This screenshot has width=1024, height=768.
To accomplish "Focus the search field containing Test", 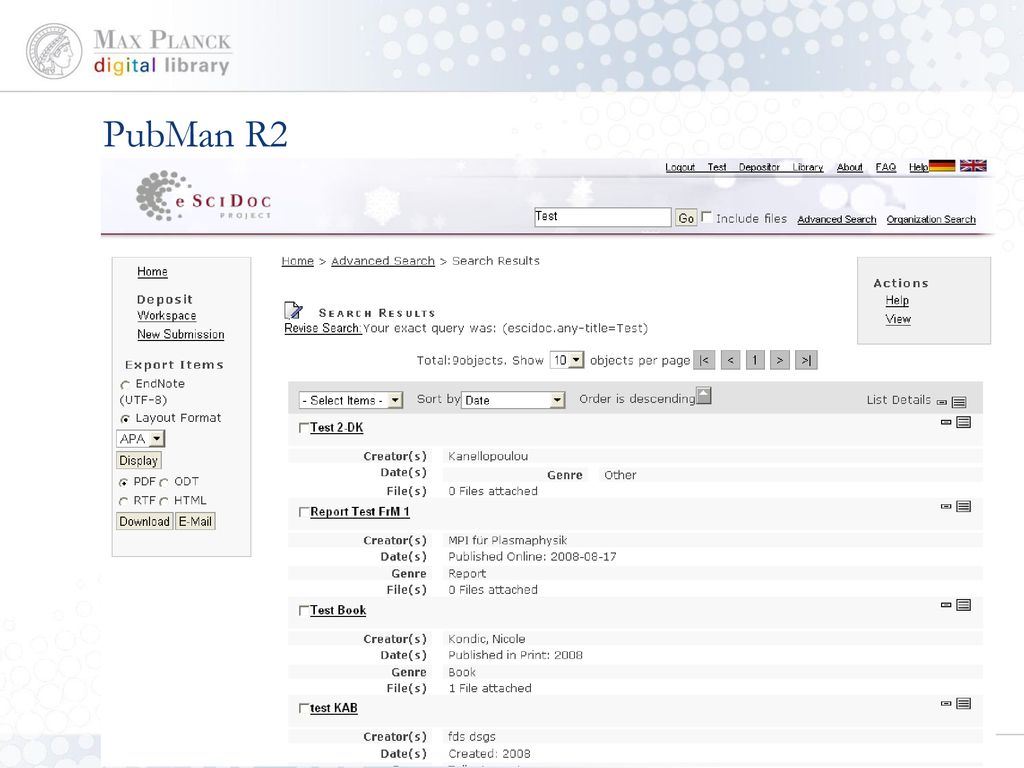I will pos(602,217).
